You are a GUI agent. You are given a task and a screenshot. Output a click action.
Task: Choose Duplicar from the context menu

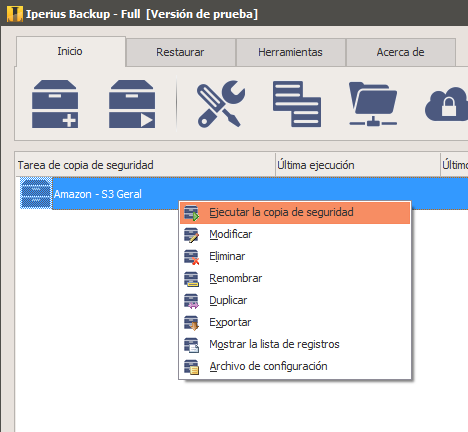[295, 300]
